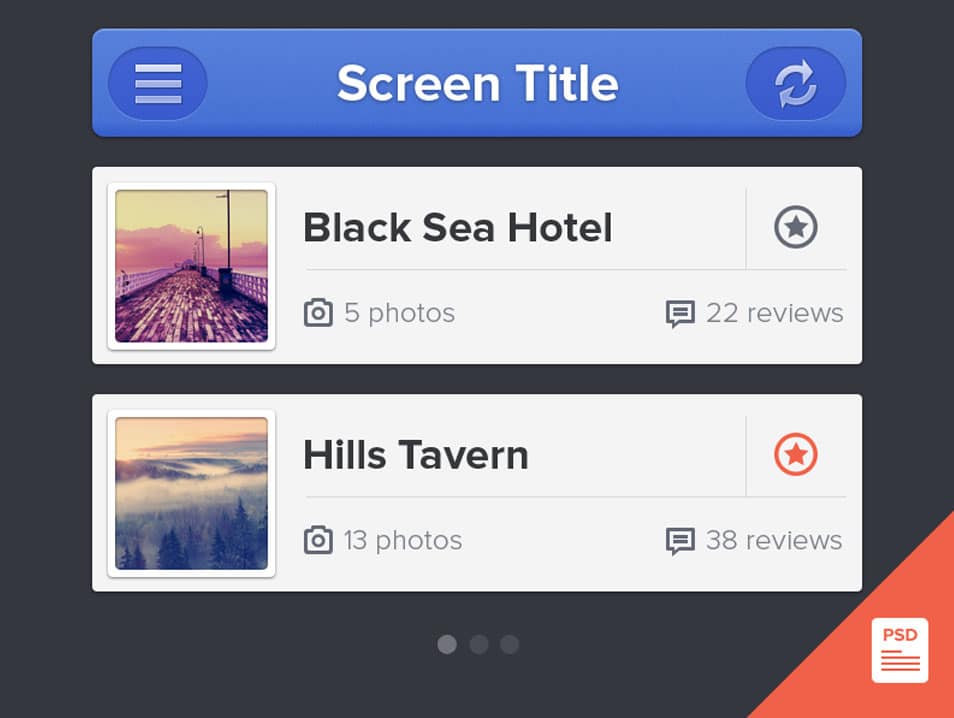Favorite the Black Sea Hotel with the star
The height and width of the screenshot is (718, 954).
pos(797,227)
